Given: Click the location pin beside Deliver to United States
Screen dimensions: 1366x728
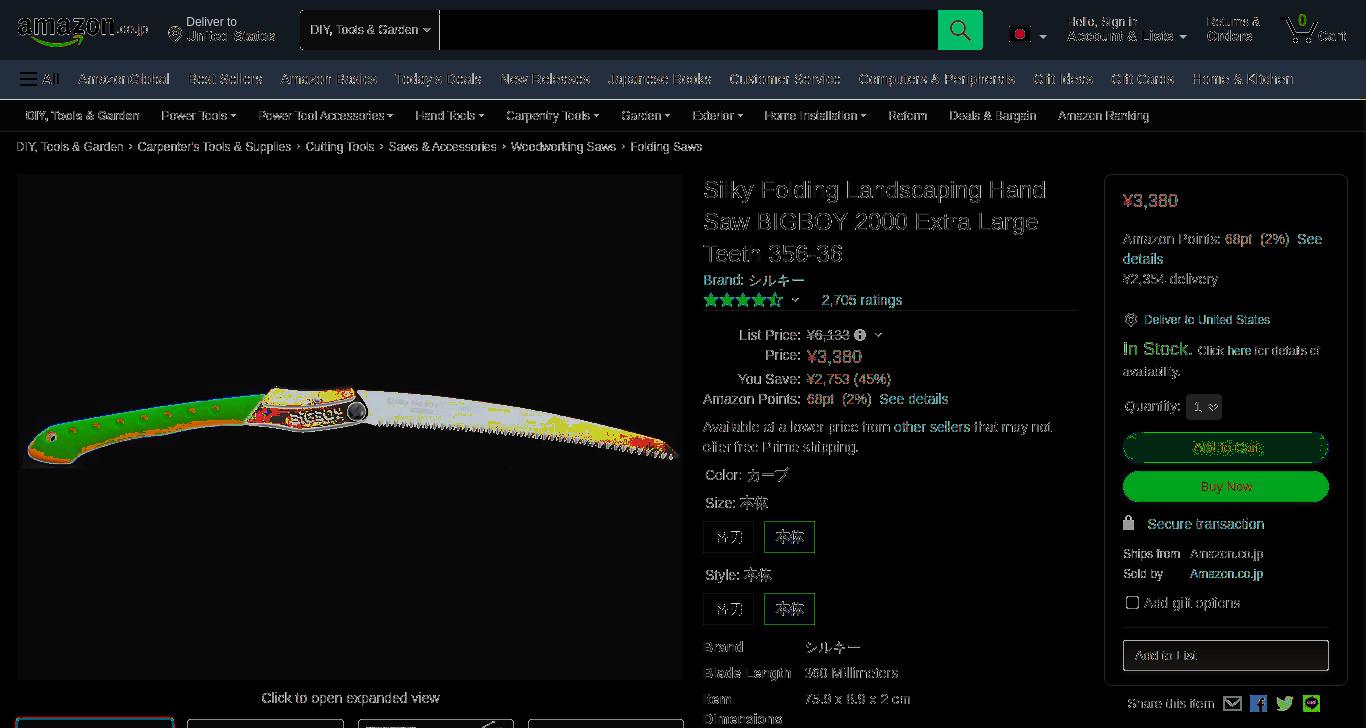Looking at the screenshot, I should pos(1131,320).
